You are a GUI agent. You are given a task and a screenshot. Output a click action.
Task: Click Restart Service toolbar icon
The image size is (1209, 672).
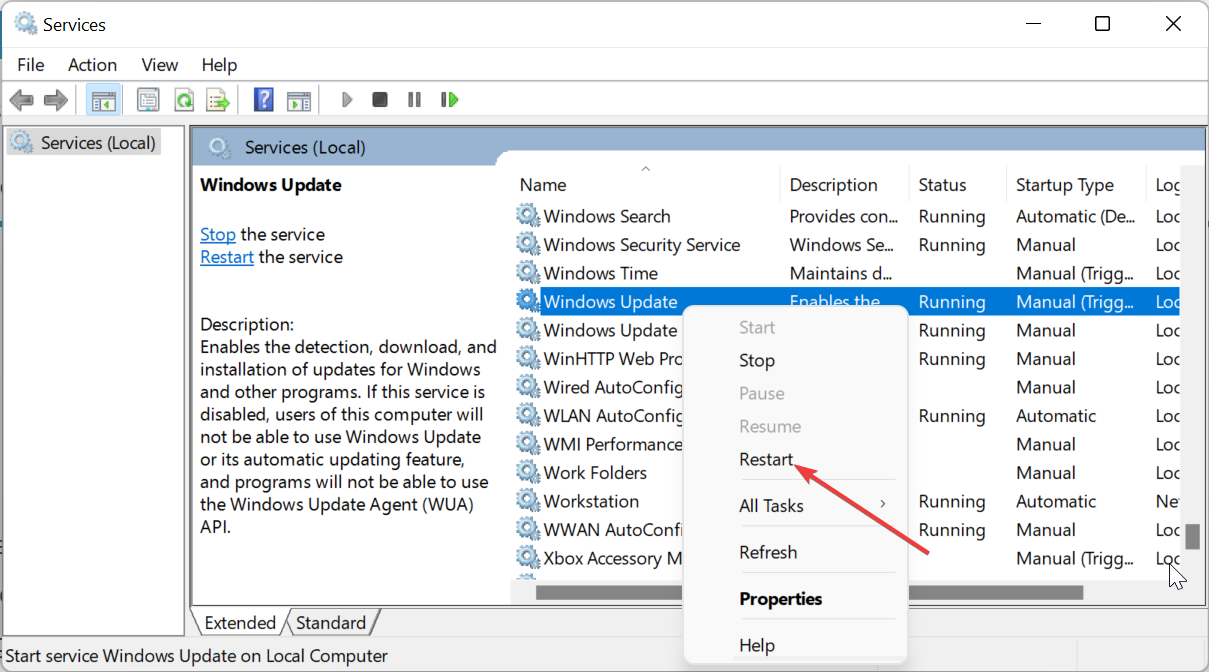[450, 100]
